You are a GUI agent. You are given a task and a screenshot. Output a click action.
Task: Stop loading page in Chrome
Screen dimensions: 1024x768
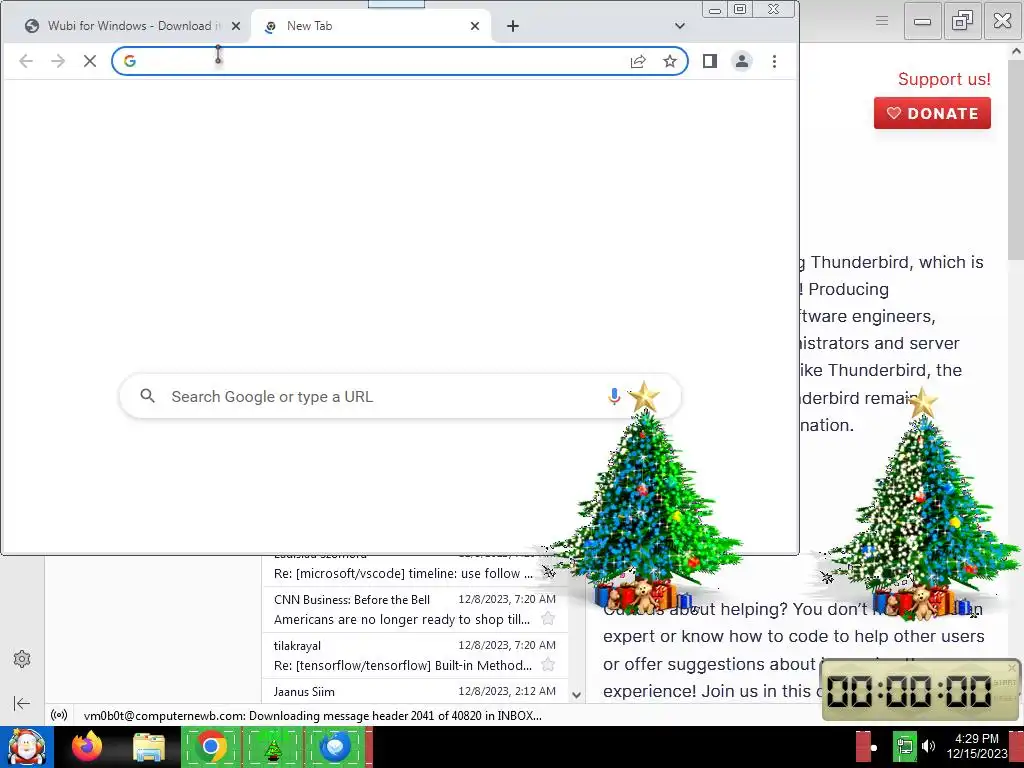[90, 61]
